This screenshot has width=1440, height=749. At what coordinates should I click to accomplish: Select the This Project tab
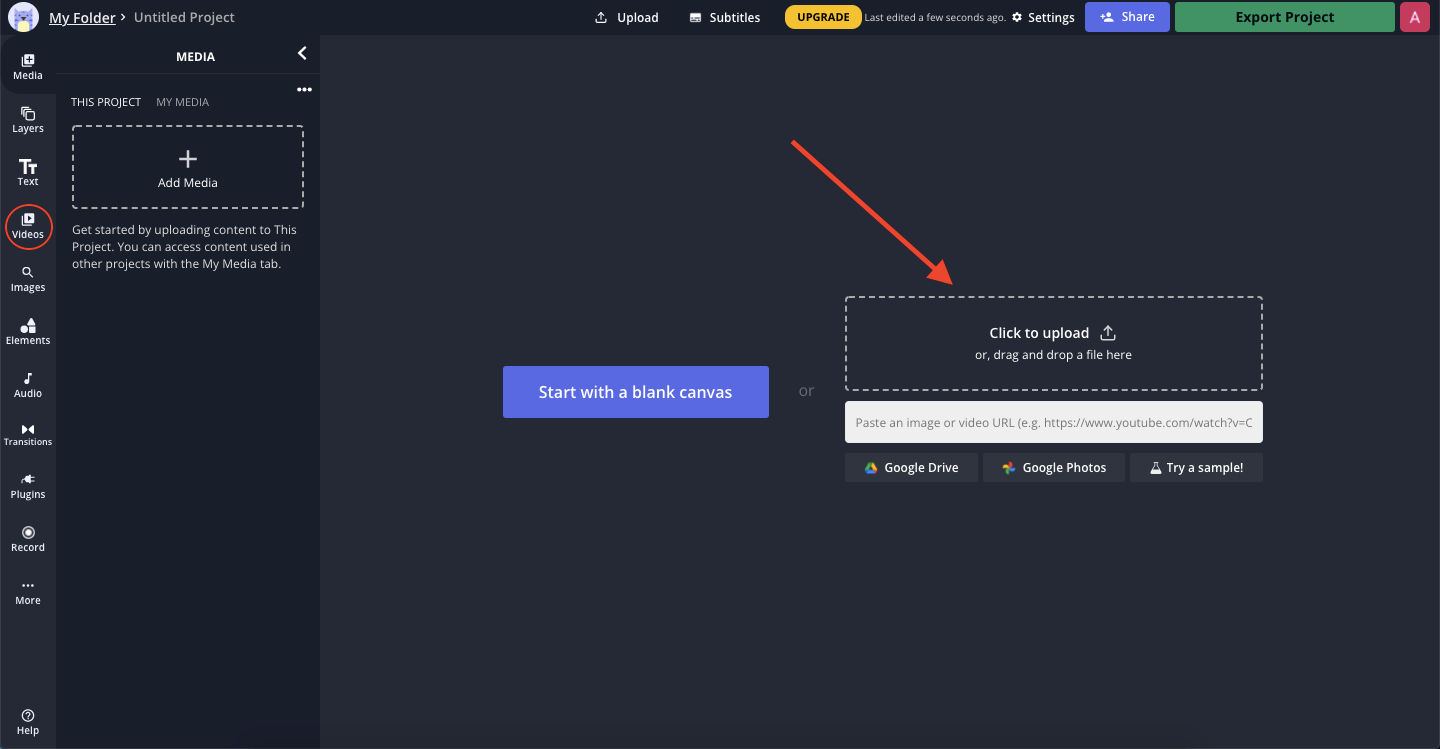click(x=106, y=102)
